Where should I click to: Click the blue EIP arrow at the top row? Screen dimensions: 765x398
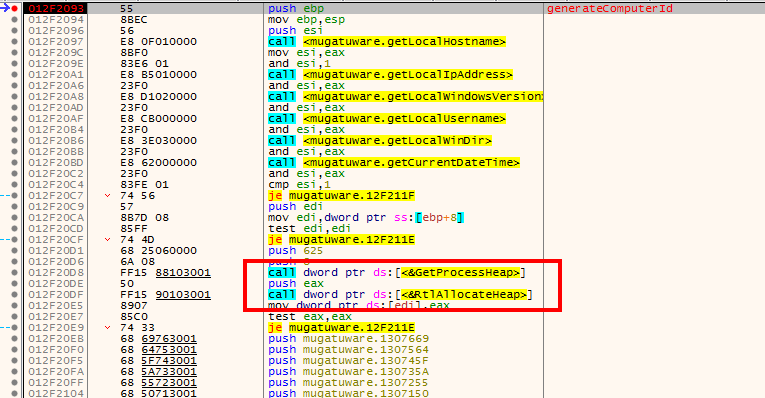pos(5,8)
